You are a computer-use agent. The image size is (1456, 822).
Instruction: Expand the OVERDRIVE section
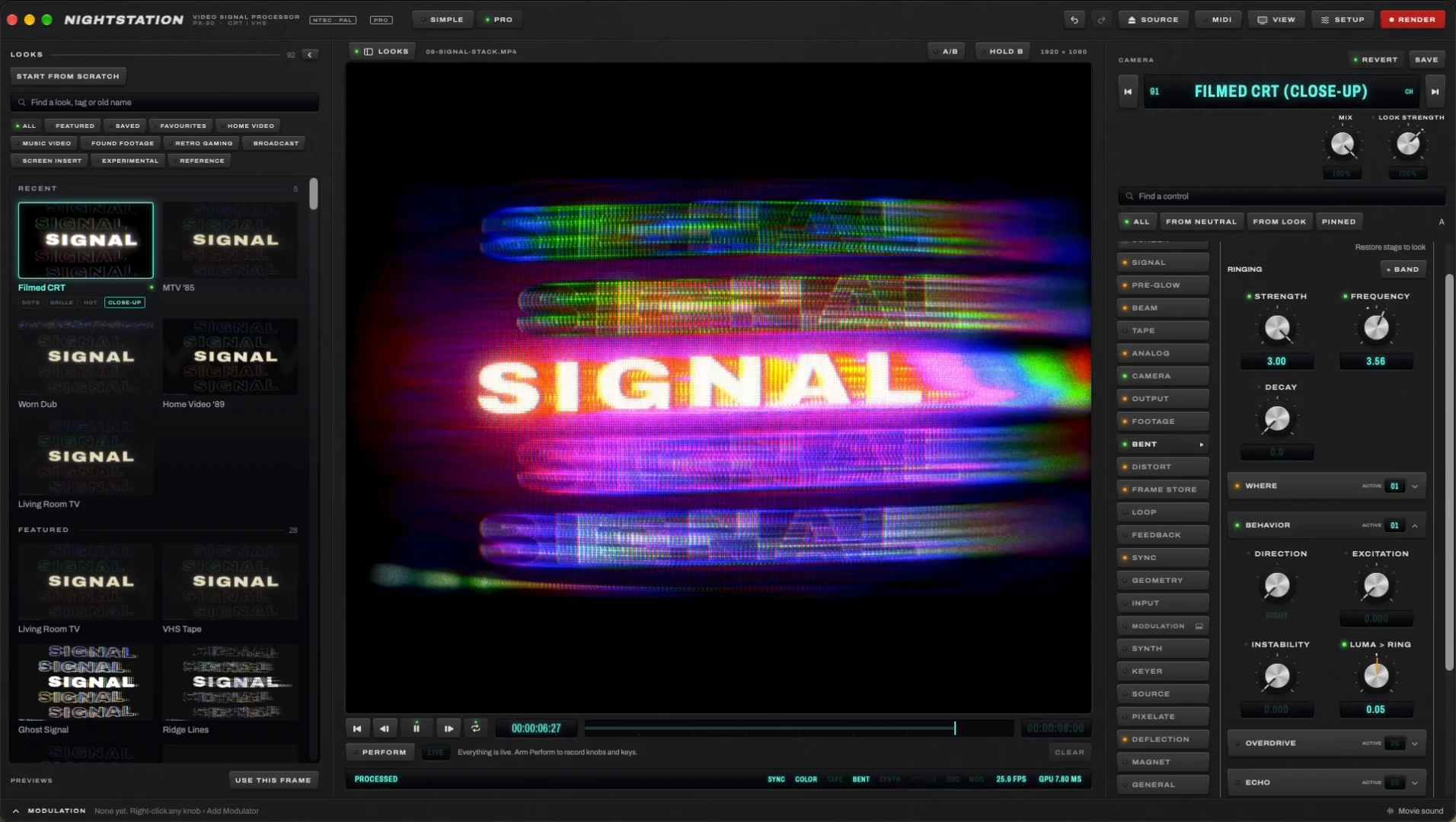(1415, 744)
